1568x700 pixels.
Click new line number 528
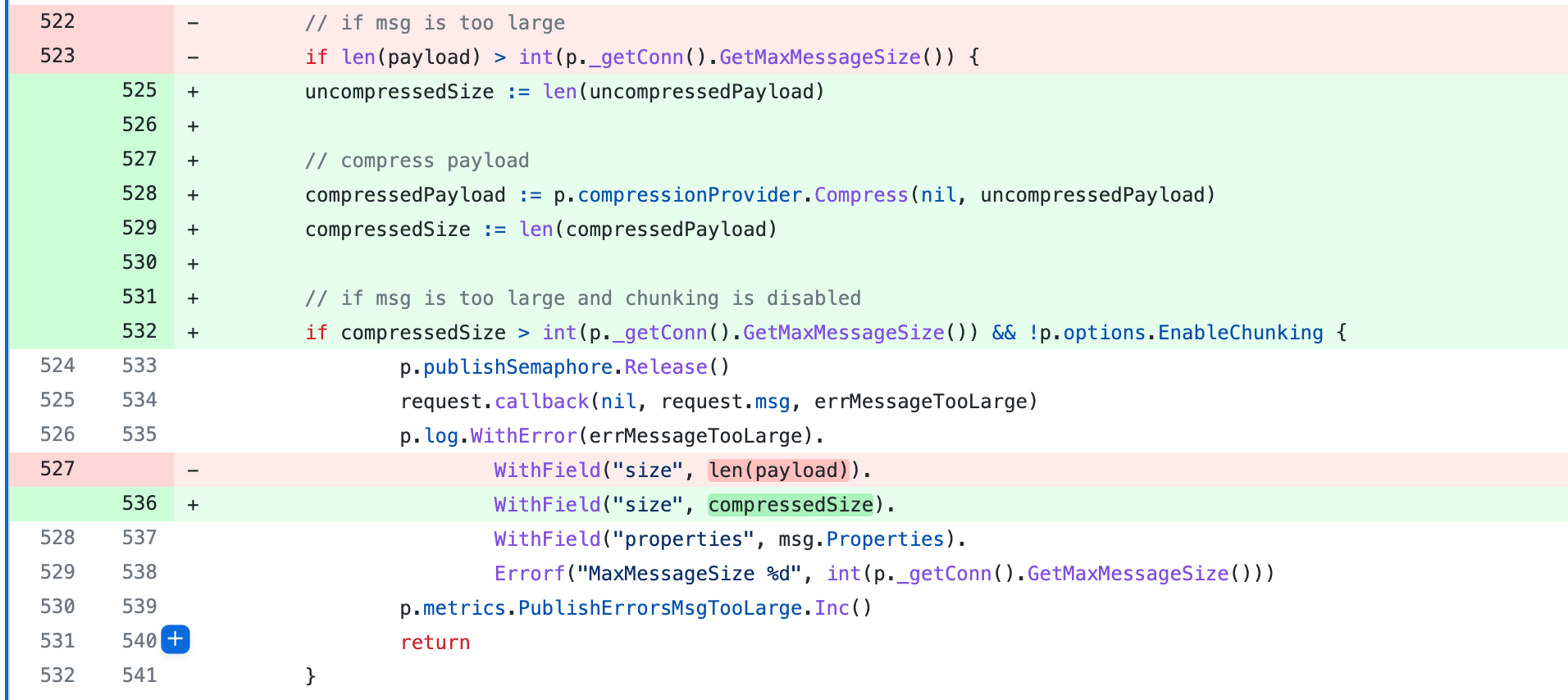pyautogui.click(x=139, y=193)
